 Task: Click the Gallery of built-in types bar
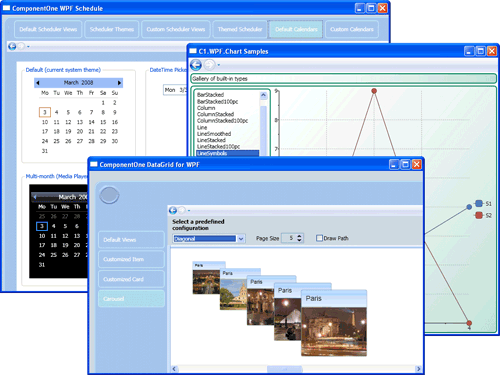(343, 79)
